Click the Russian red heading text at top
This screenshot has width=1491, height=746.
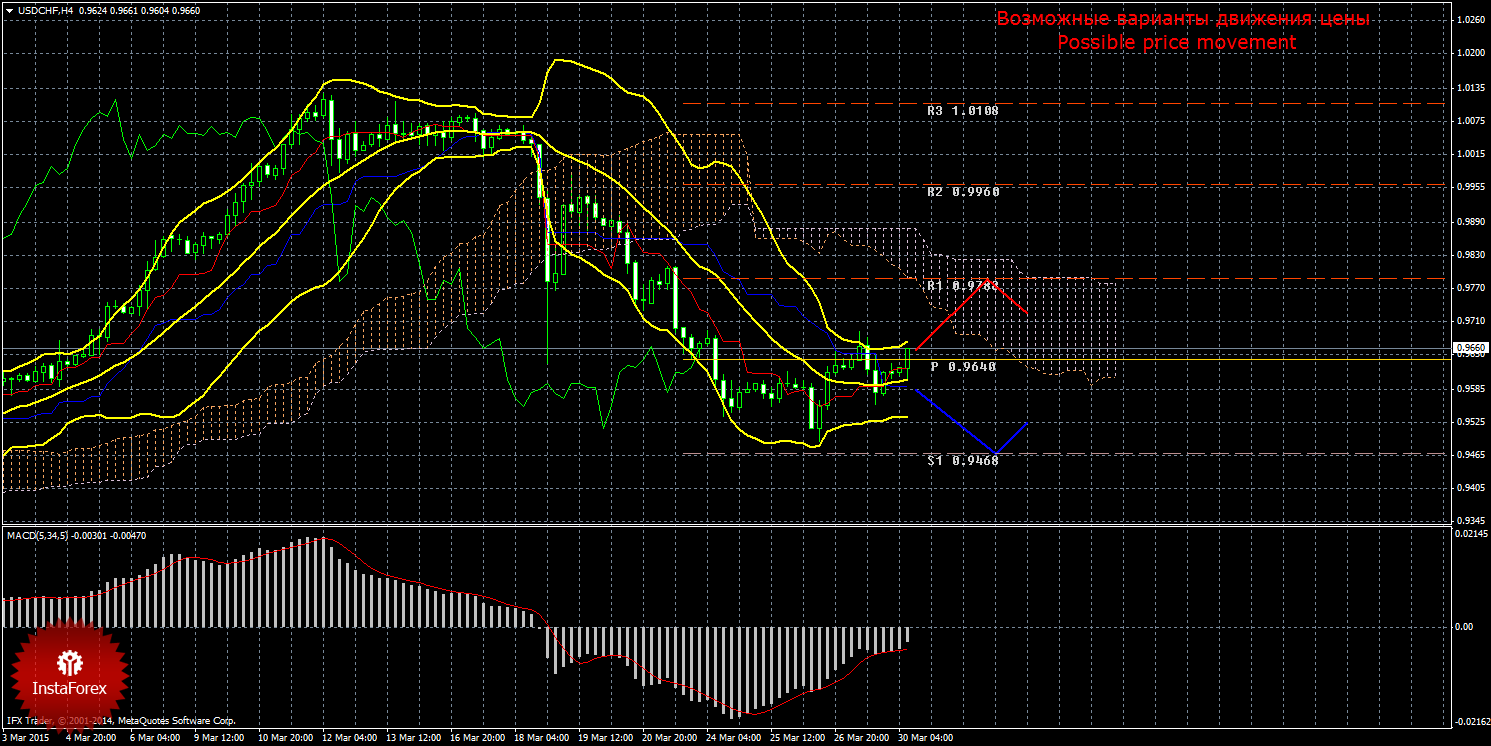point(1182,20)
